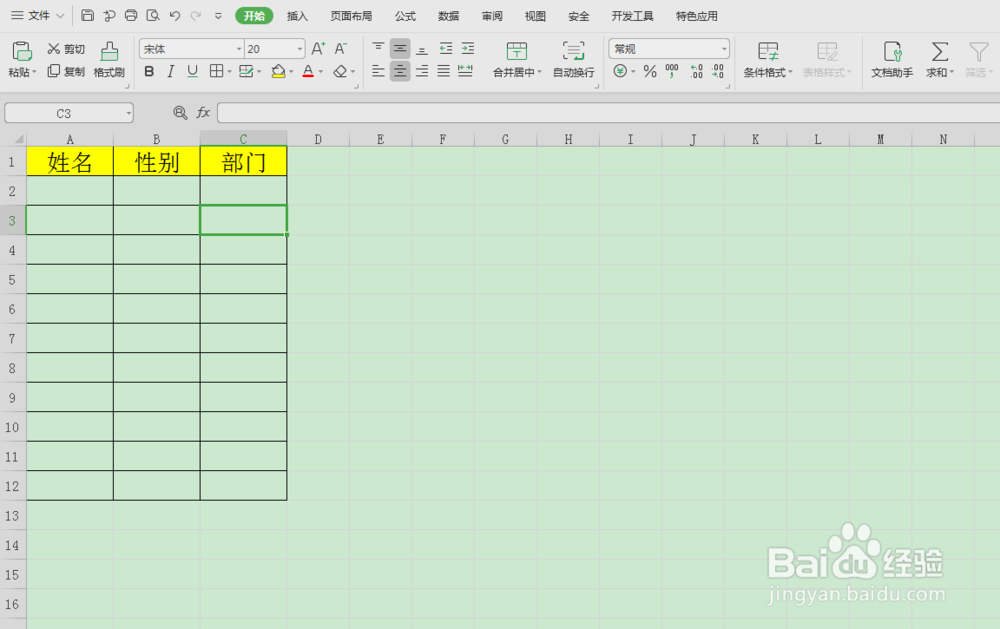The height and width of the screenshot is (629, 1000).
Task: Apply thousands separator (000) style
Action: pos(672,71)
